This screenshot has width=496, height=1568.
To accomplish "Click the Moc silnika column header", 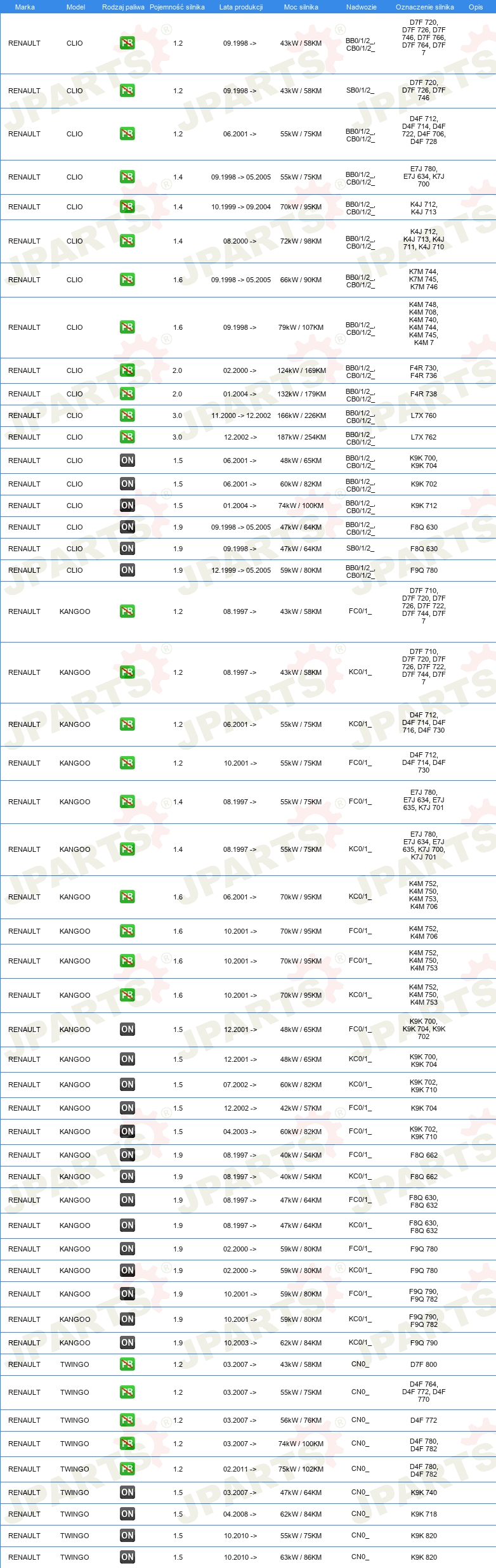I will point(301,7).
